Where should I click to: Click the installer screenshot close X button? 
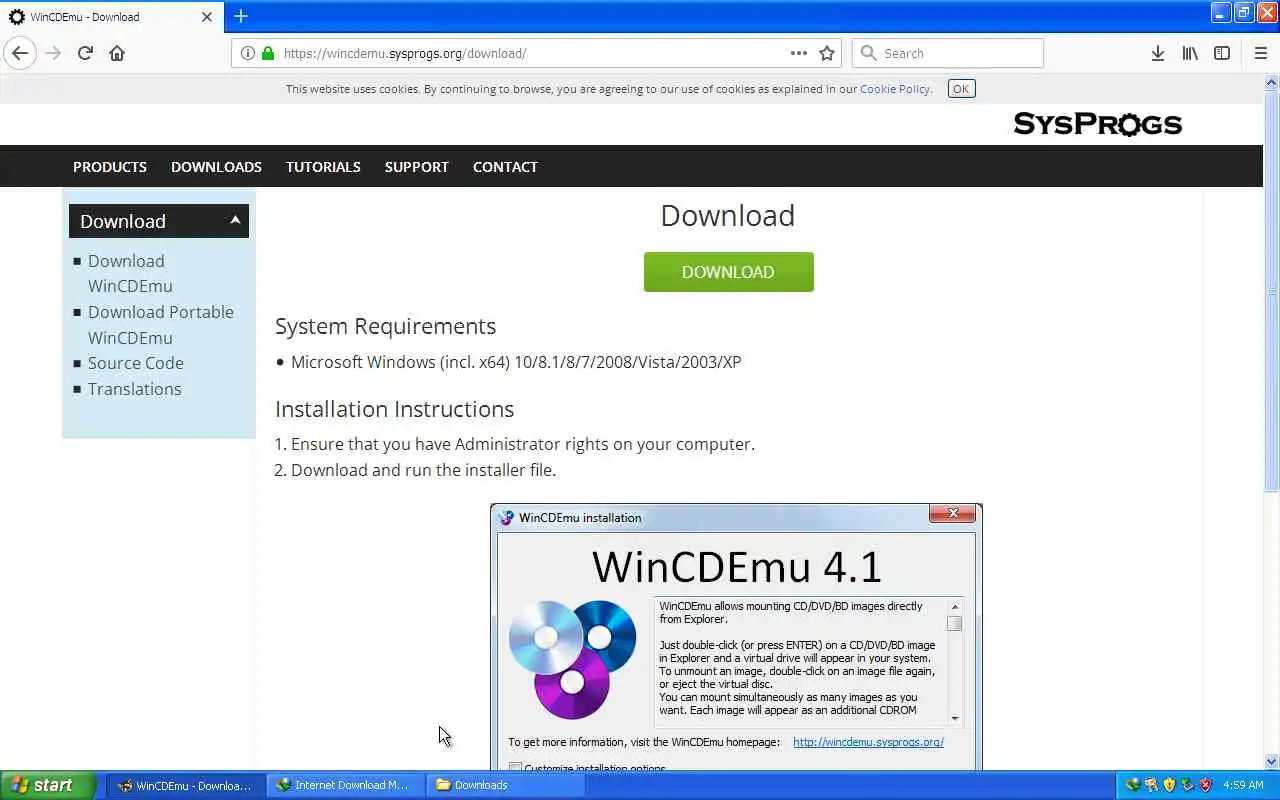coord(952,513)
